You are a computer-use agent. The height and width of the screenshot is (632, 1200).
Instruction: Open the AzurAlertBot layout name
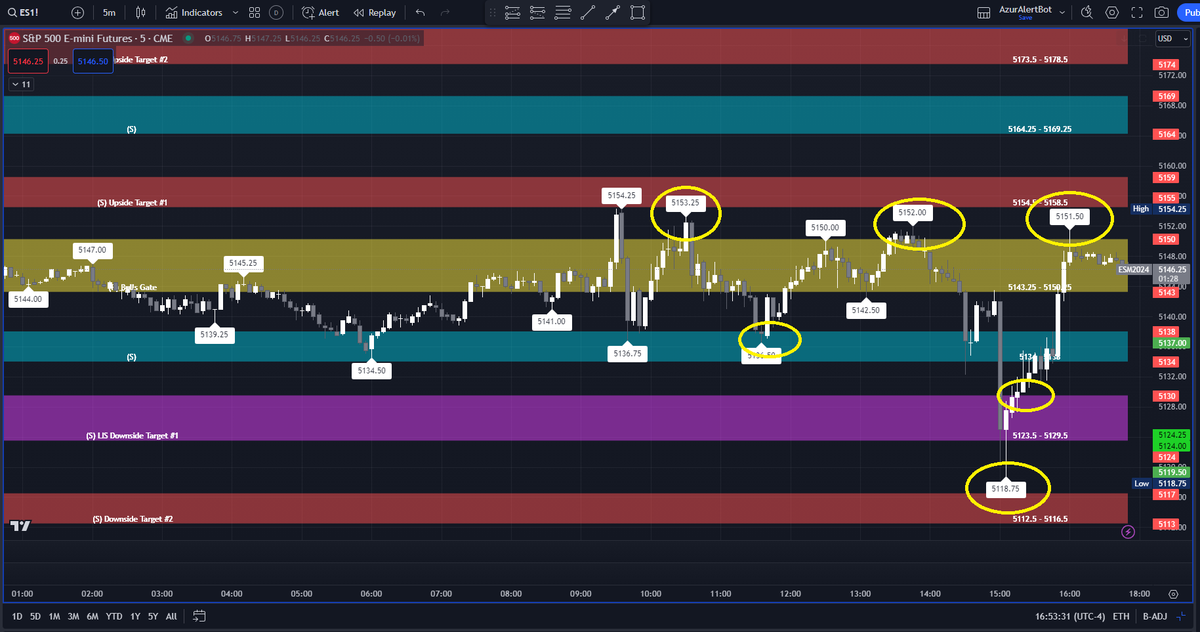pyautogui.click(x=1026, y=9)
